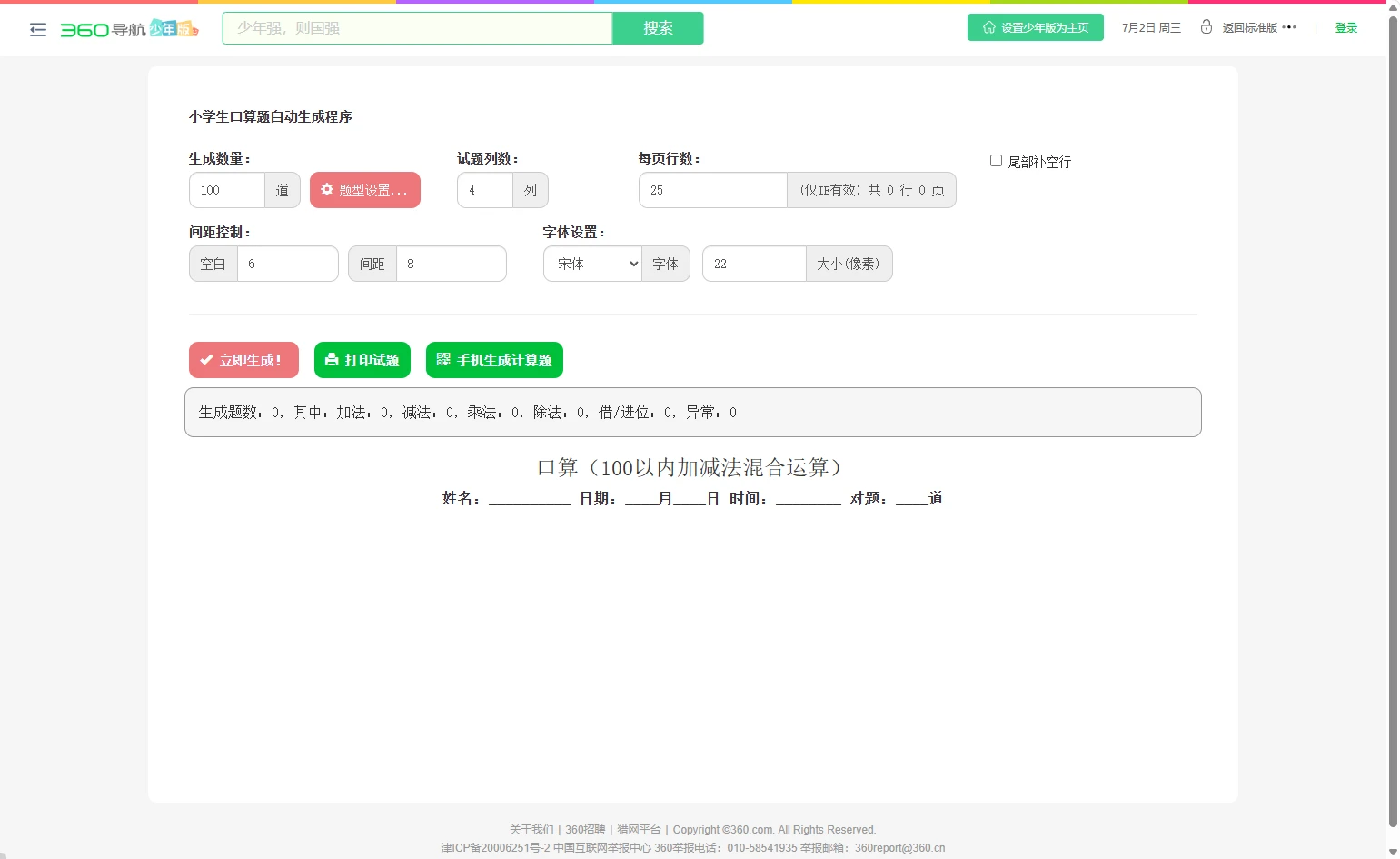Click the 登录 link
This screenshot has width=1400, height=859.
[1345, 28]
